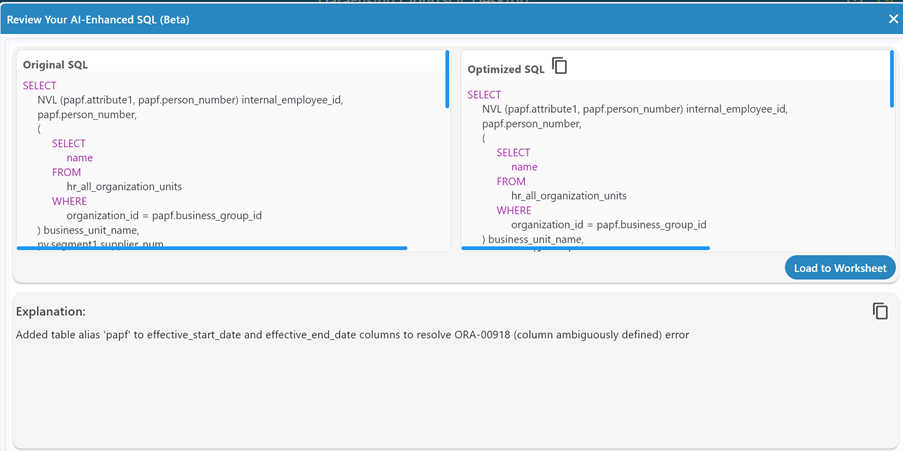
Task: Copy the Explanation text
Action: (x=880, y=311)
